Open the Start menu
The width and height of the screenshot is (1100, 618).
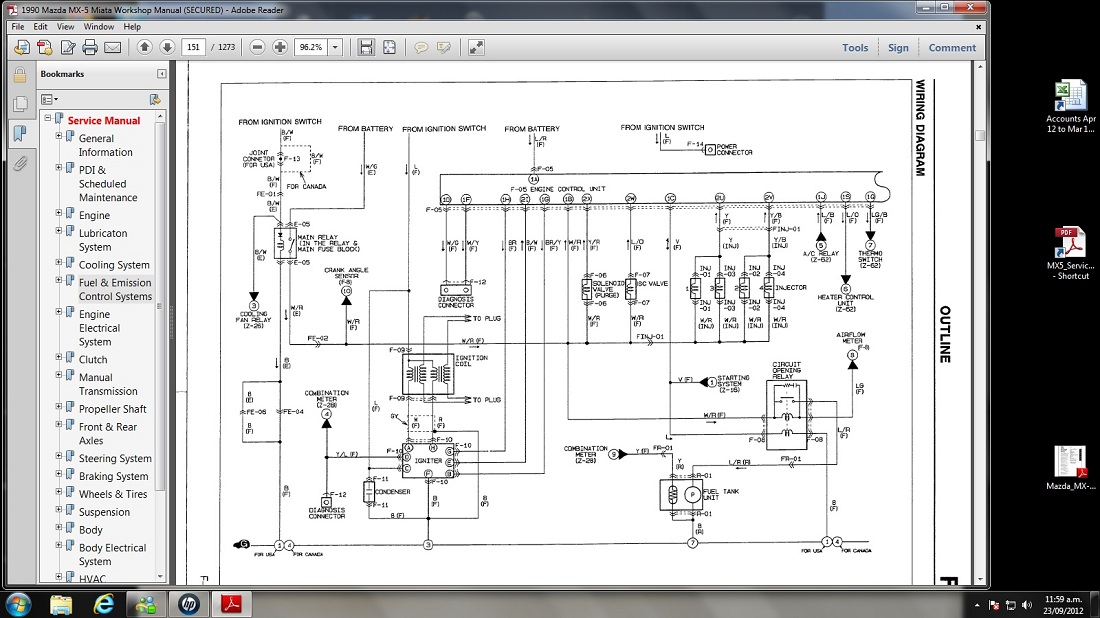click(18, 604)
